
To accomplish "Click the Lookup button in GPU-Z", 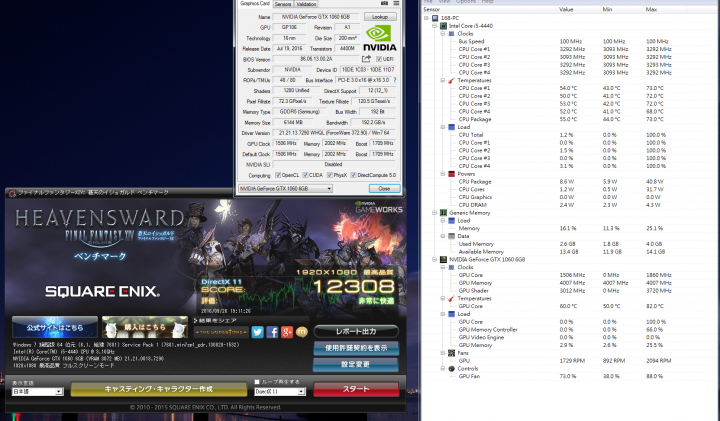I will pyautogui.click(x=380, y=17).
